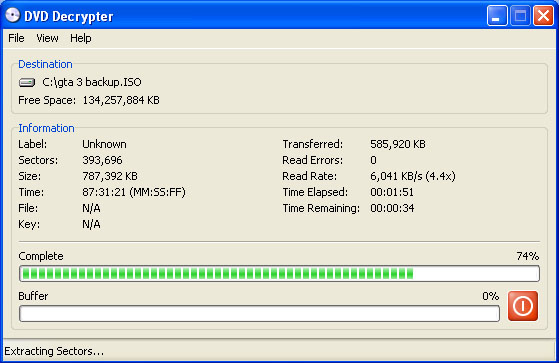
Task: Click Time value 87:31:21 (MM:SS:FF)
Action: click(x=134, y=192)
